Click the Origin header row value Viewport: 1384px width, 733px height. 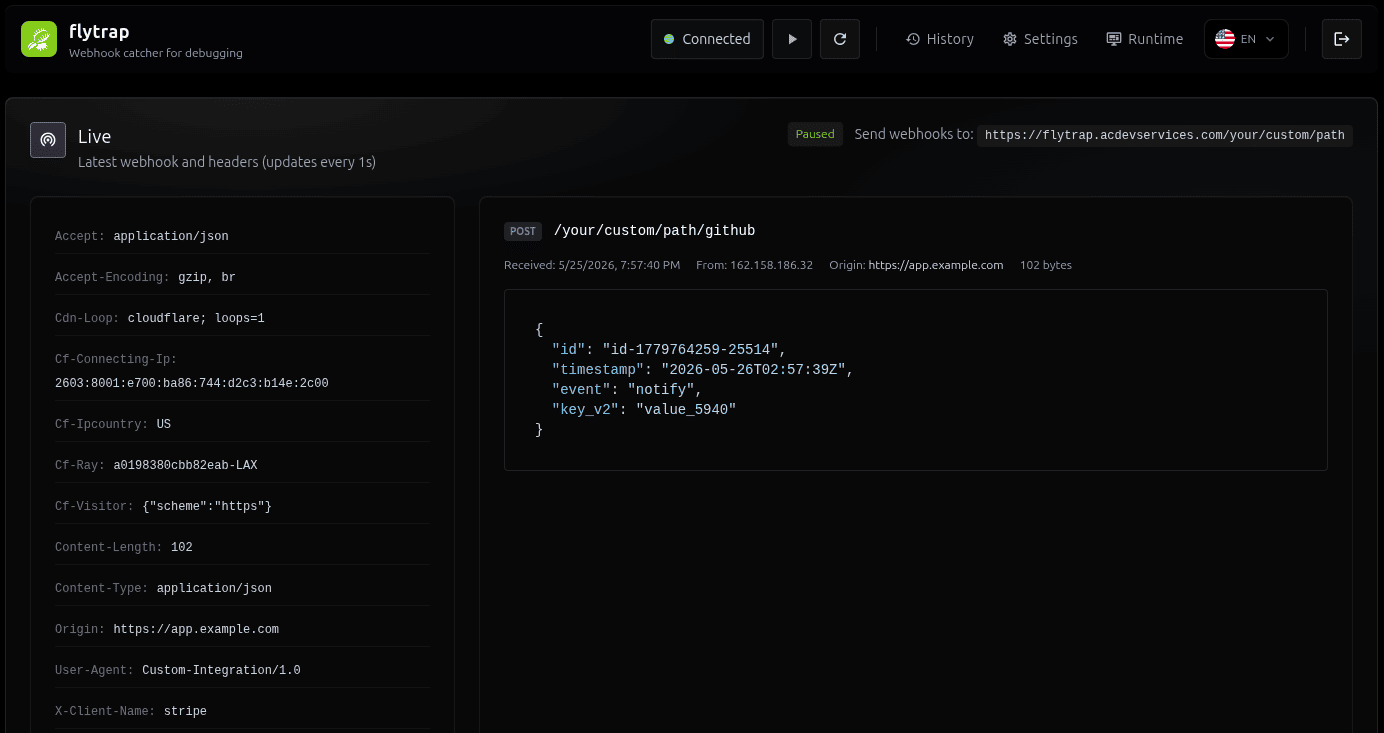coord(196,629)
